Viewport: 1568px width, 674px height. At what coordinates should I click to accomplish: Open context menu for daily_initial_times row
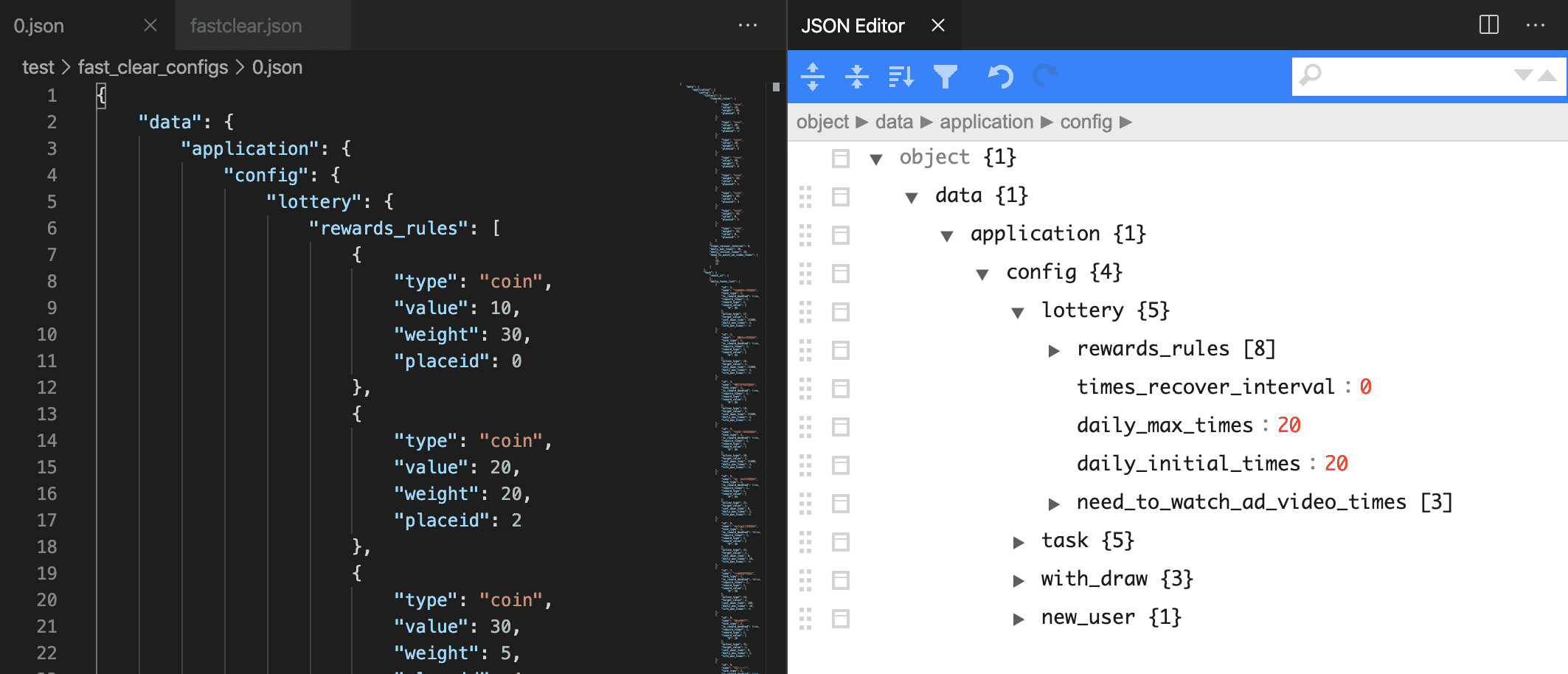840,465
